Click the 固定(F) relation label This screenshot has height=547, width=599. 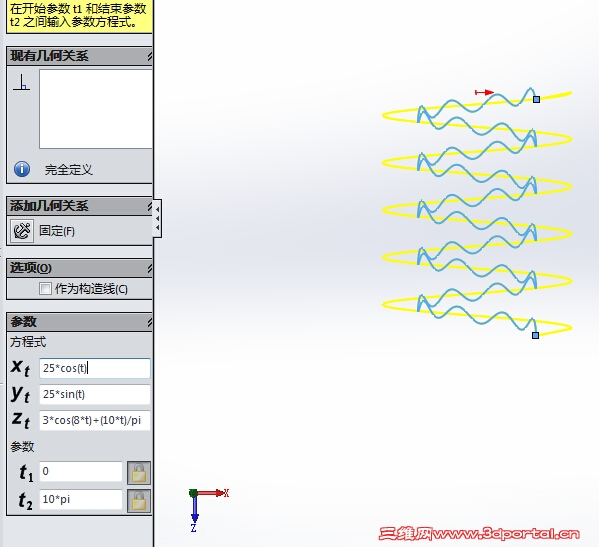click(57, 231)
